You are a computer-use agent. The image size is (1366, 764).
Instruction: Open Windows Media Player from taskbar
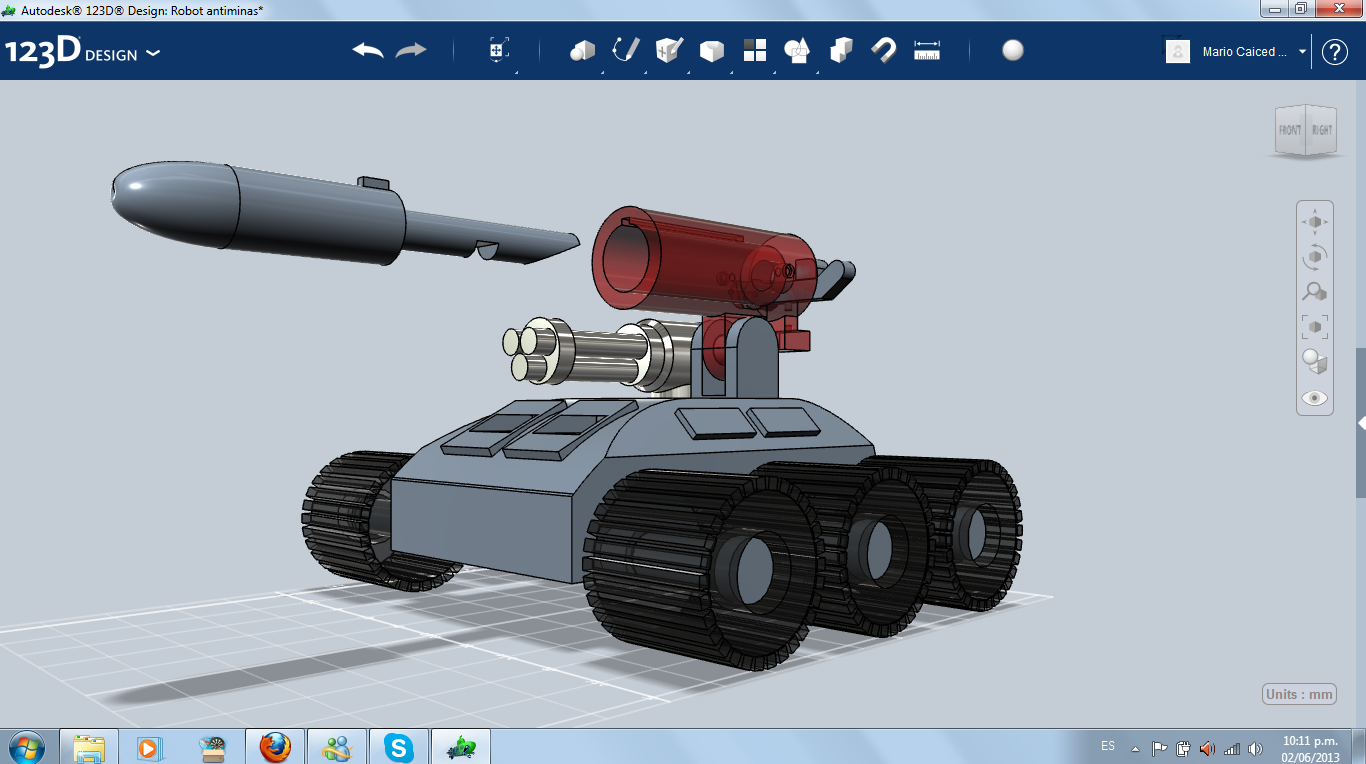151,747
